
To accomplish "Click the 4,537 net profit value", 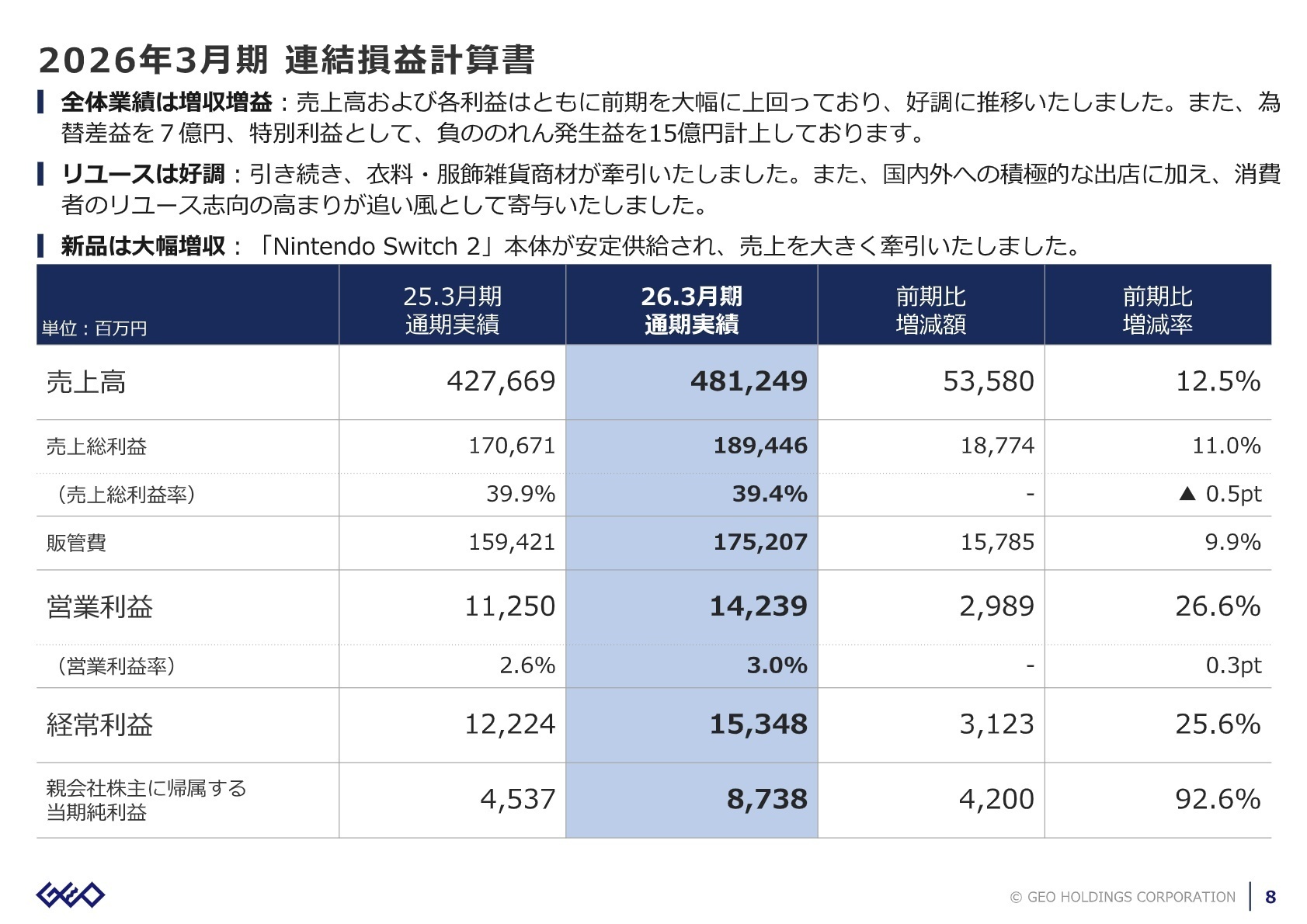I will pos(518,799).
